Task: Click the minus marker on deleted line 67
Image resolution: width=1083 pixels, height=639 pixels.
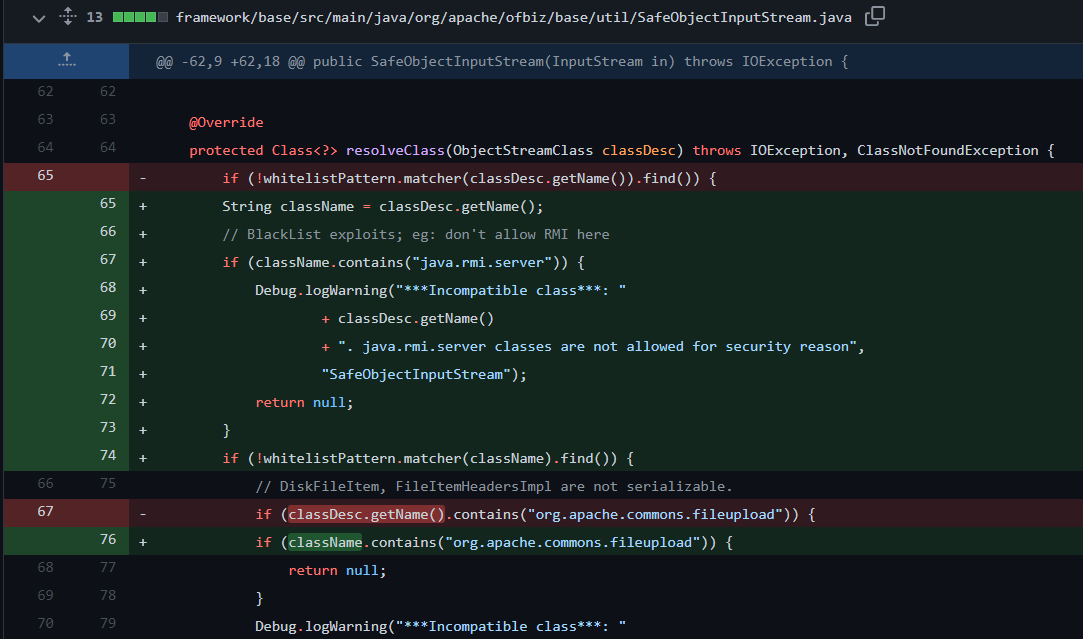Action: (143, 514)
